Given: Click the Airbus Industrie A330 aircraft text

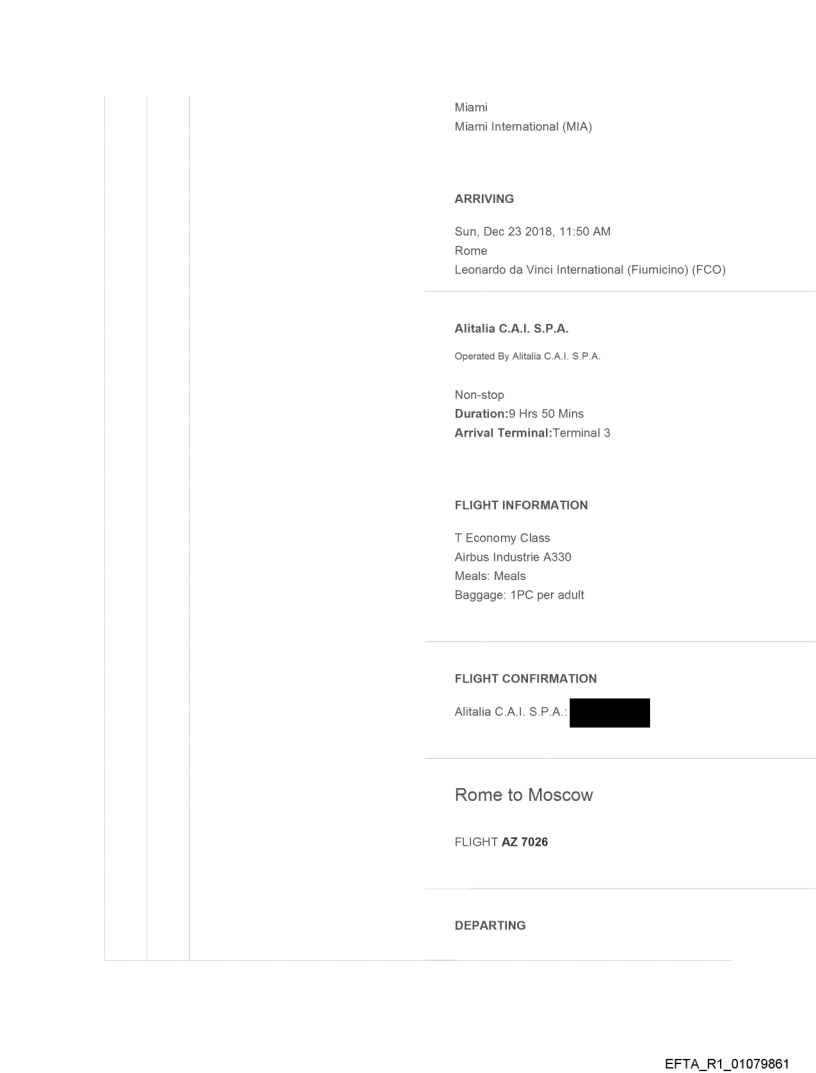Looking at the screenshot, I should click(513, 557).
